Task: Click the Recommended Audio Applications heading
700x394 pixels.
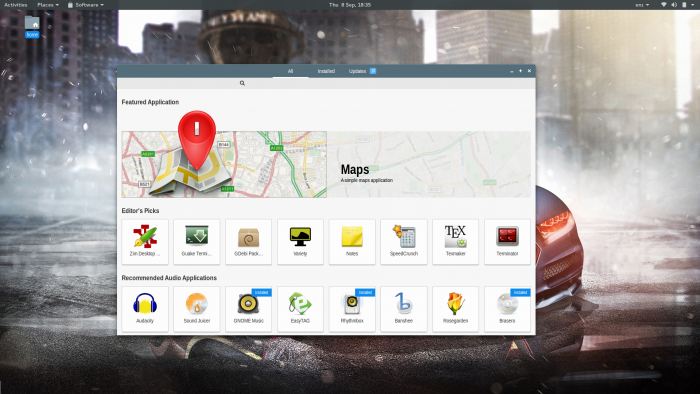Action: 169,278
